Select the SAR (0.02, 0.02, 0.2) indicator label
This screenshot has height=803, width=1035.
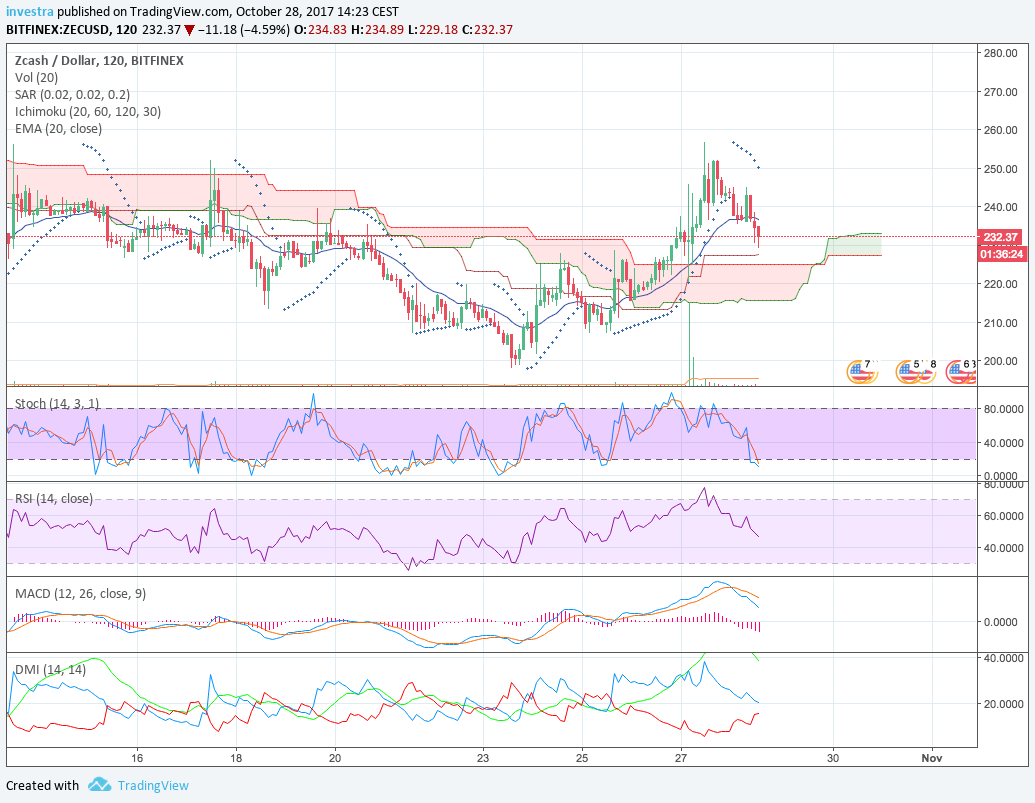coord(72,95)
